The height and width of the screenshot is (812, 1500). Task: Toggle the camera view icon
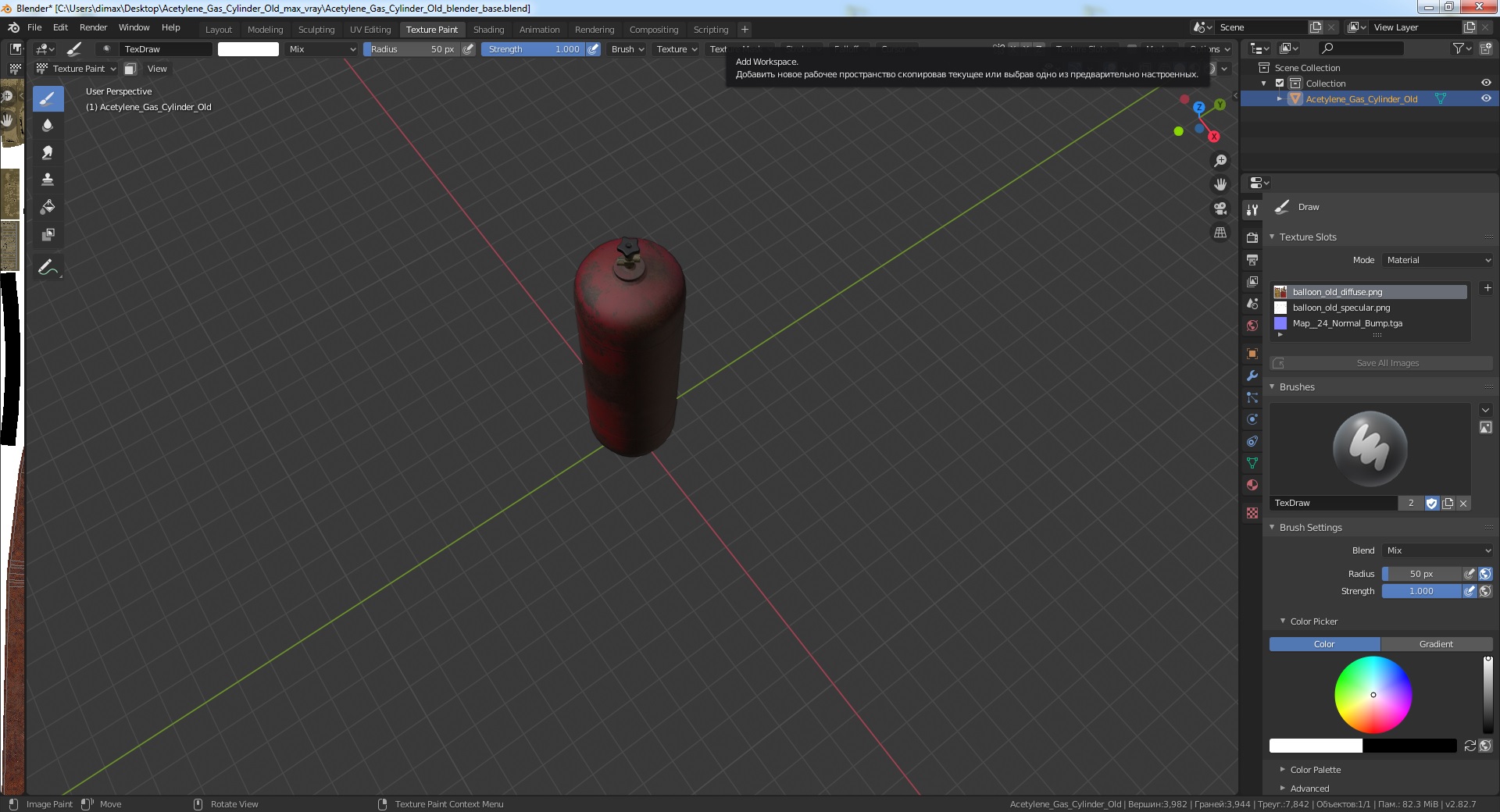tap(1220, 208)
